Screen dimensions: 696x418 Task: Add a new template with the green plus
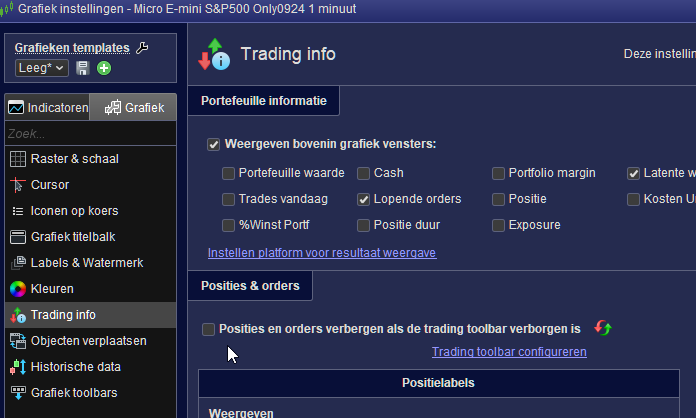tap(104, 68)
